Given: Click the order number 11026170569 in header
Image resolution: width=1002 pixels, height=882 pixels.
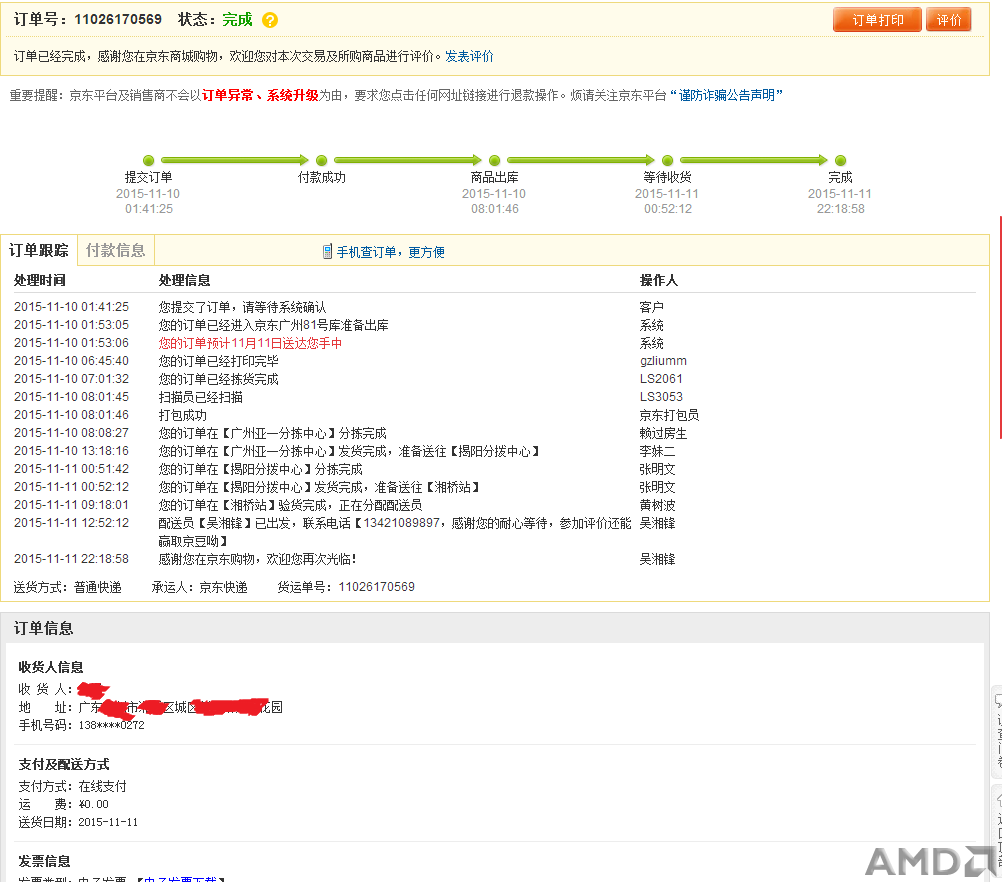Looking at the screenshot, I should [118, 19].
